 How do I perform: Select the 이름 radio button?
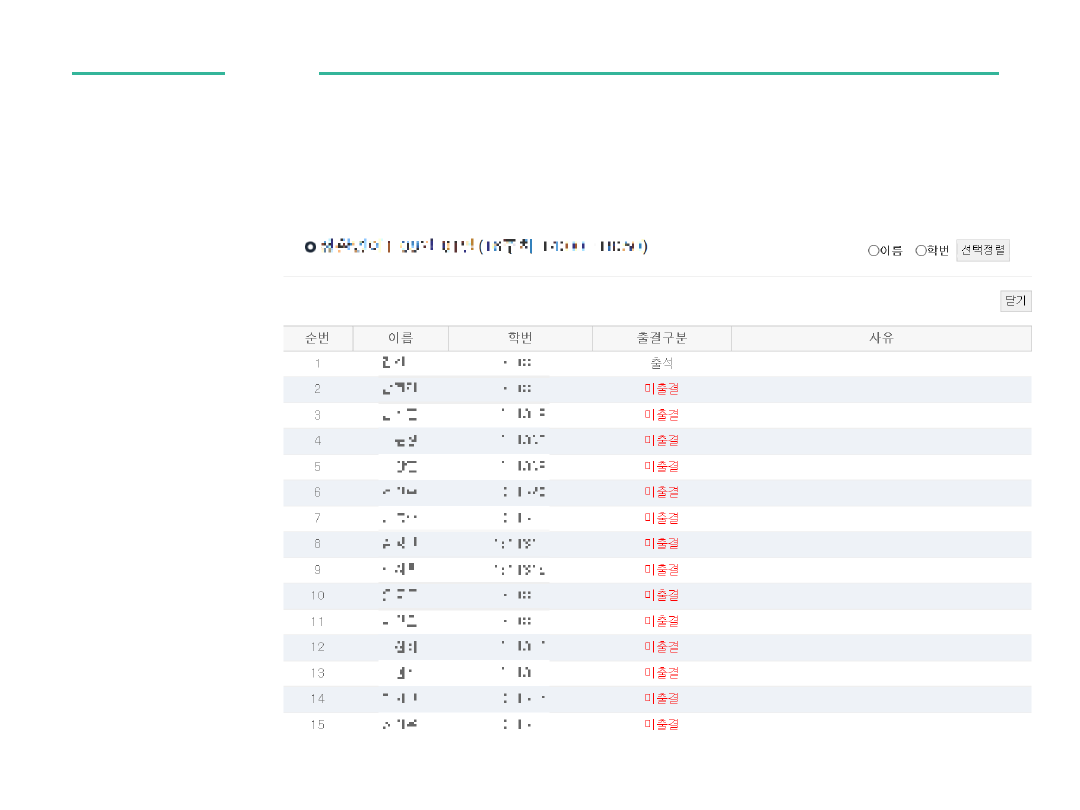pyautogui.click(x=873, y=250)
